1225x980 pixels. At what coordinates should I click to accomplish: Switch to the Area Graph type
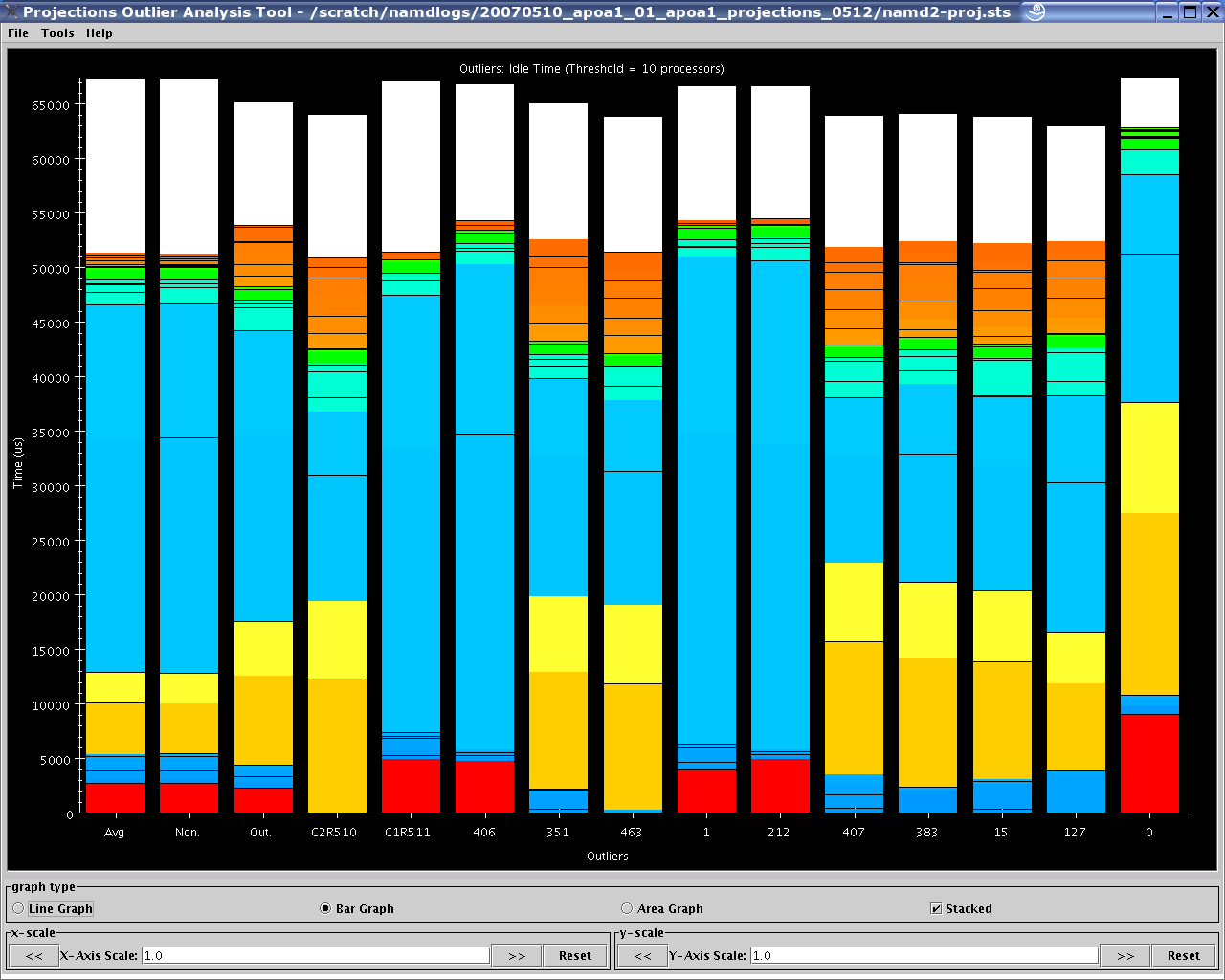click(x=627, y=908)
